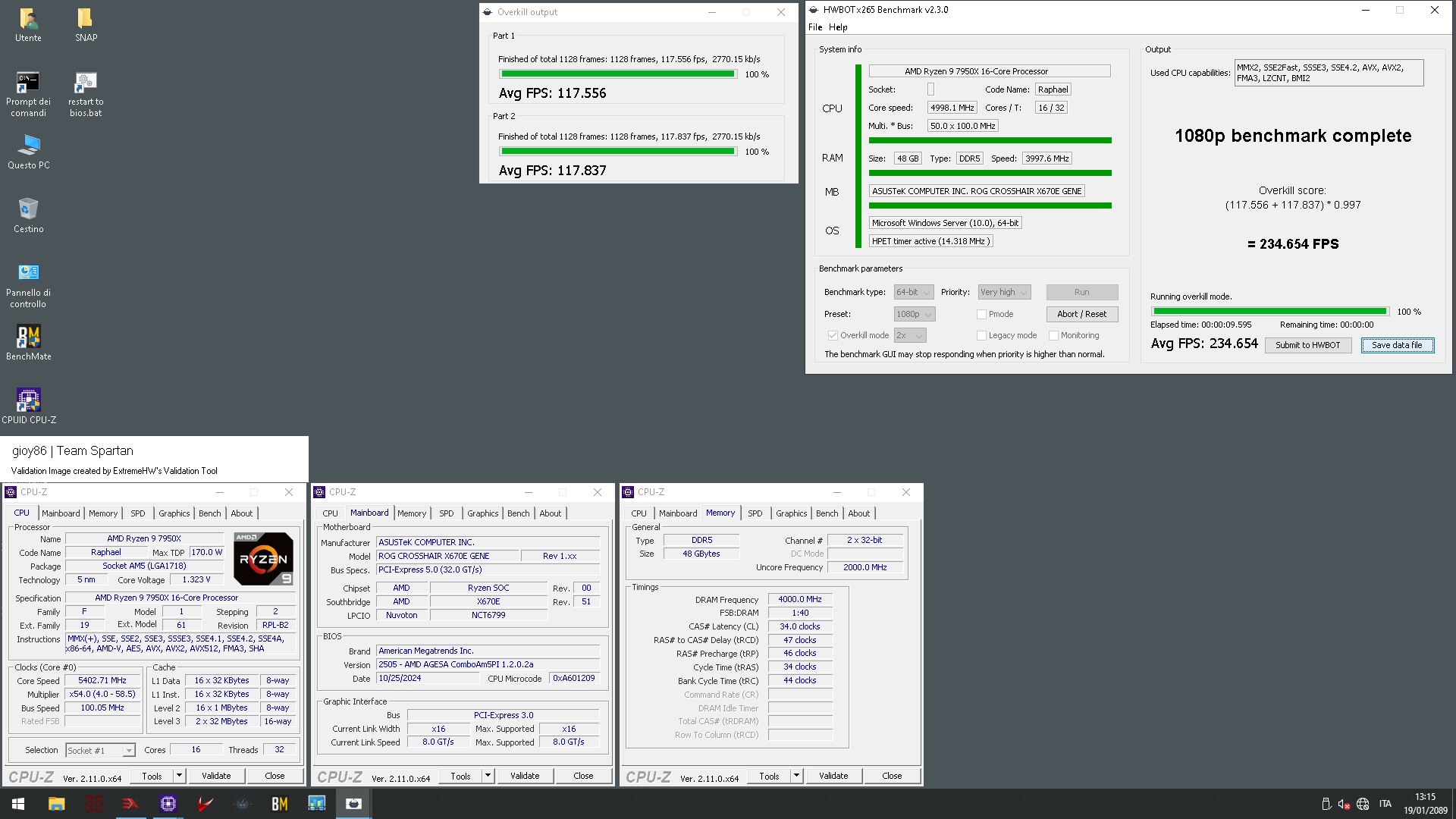Open Bench tab in CPU-Z Mainboard window
Screen dimensions: 1456x819
click(x=519, y=513)
